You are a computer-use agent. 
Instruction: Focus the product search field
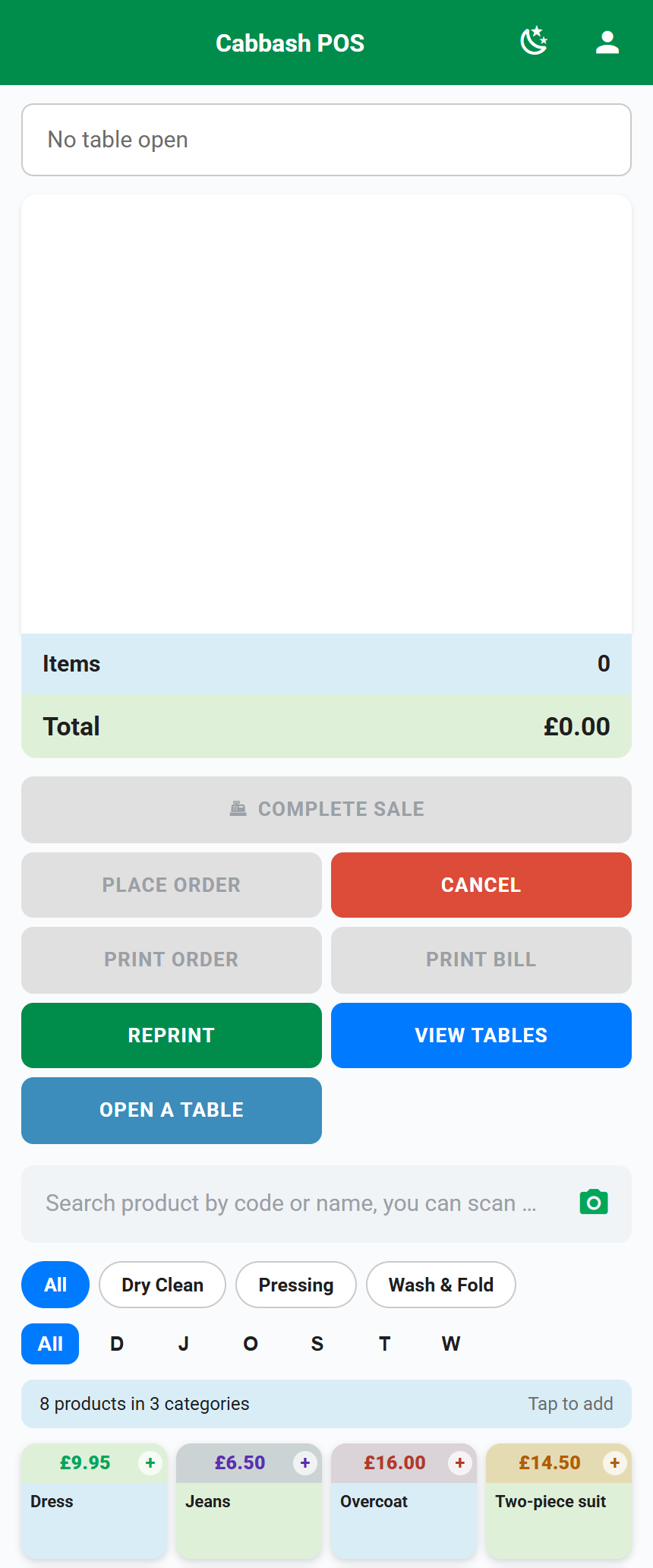[304, 1203]
